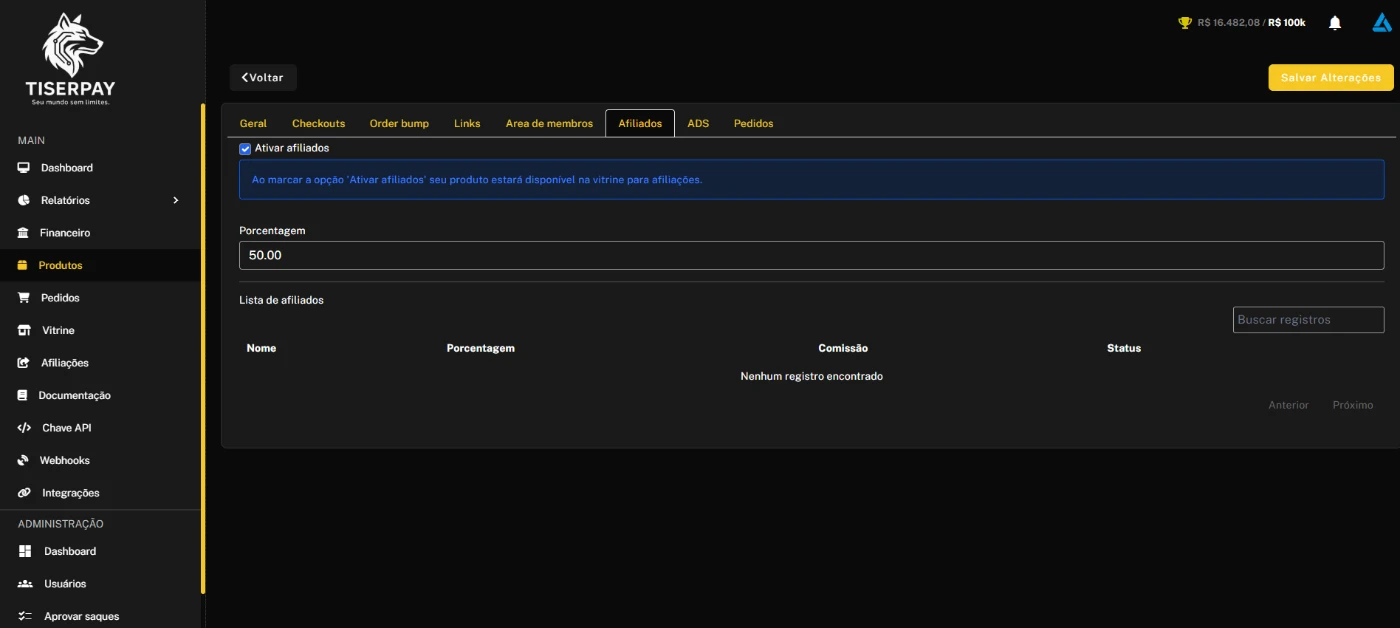Select the Area de membros tab
This screenshot has width=1400, height=628.
pyautogui.click(x=549, y=123)
